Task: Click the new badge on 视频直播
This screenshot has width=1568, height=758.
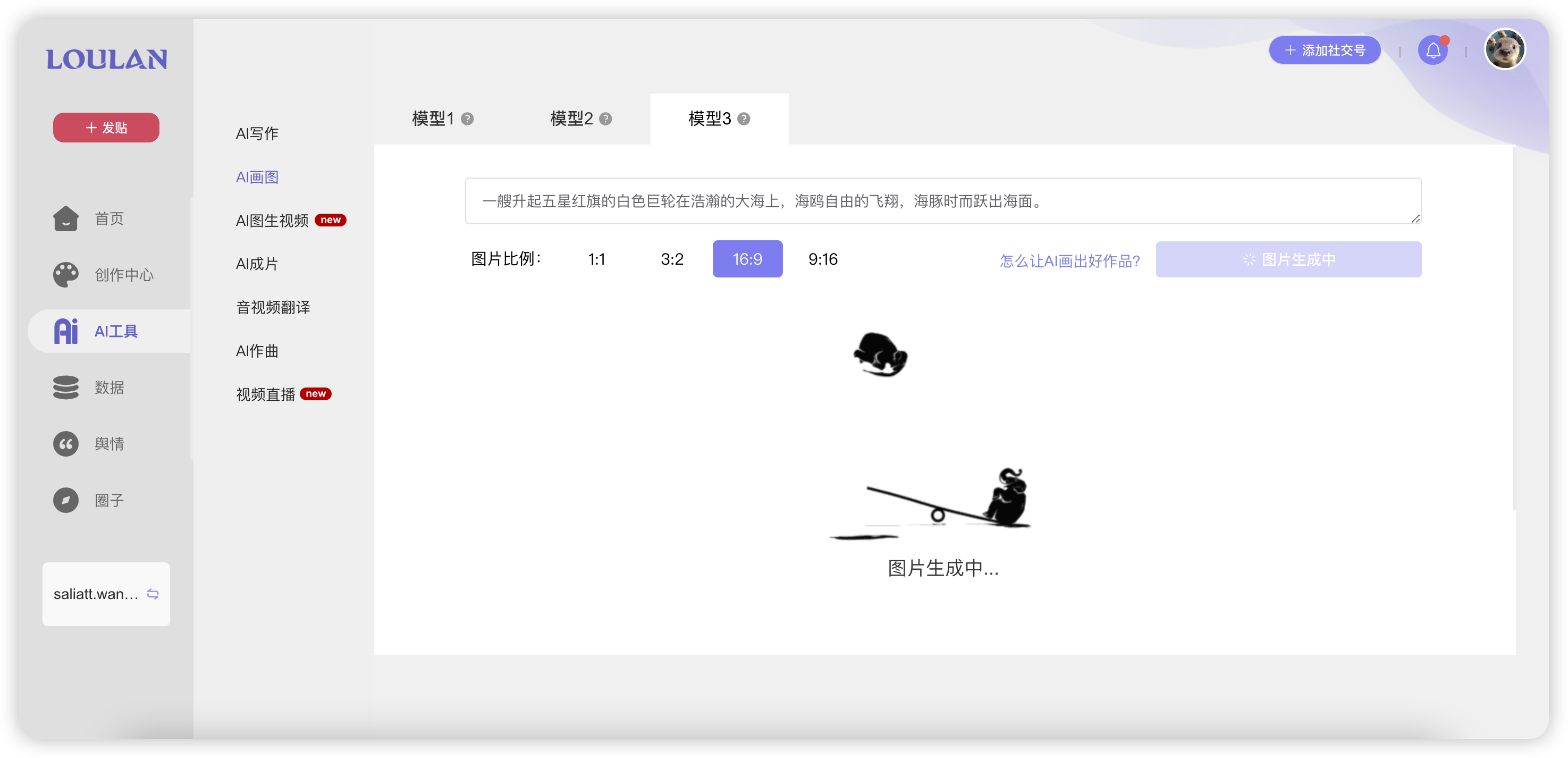Action: pyautogui.click(x=316, y=393)
